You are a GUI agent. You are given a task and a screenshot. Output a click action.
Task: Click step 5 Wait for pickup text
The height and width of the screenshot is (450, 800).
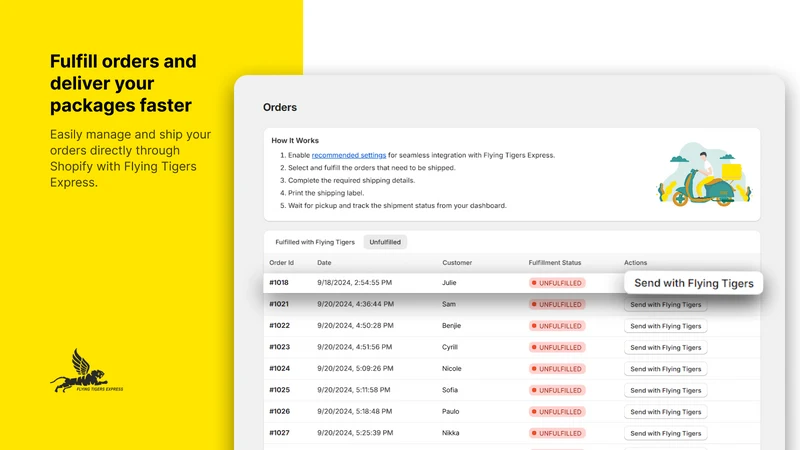pyautogui.click(x=397, y=206)
